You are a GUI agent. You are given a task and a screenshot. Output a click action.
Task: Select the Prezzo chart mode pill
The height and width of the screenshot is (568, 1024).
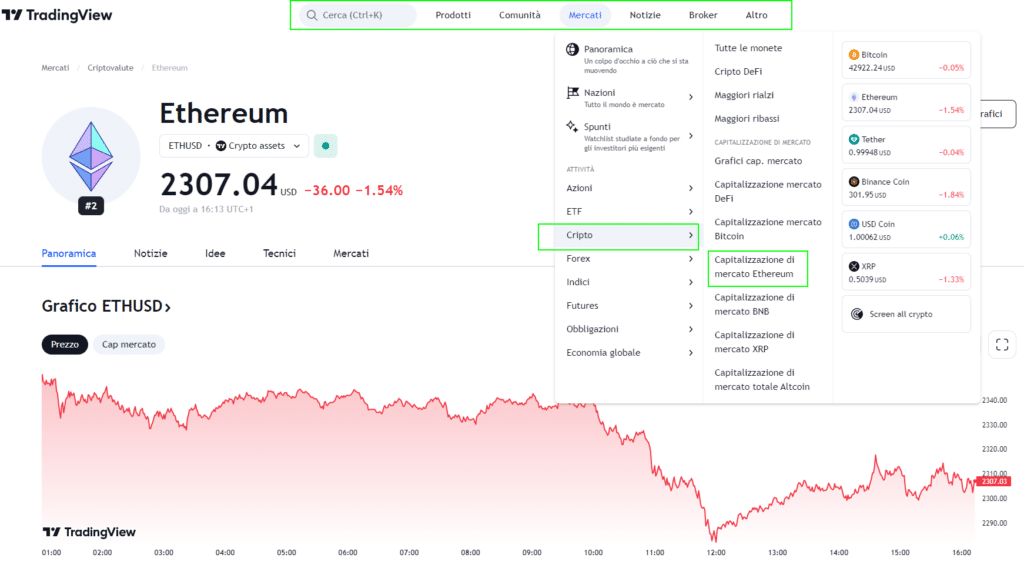65,345
